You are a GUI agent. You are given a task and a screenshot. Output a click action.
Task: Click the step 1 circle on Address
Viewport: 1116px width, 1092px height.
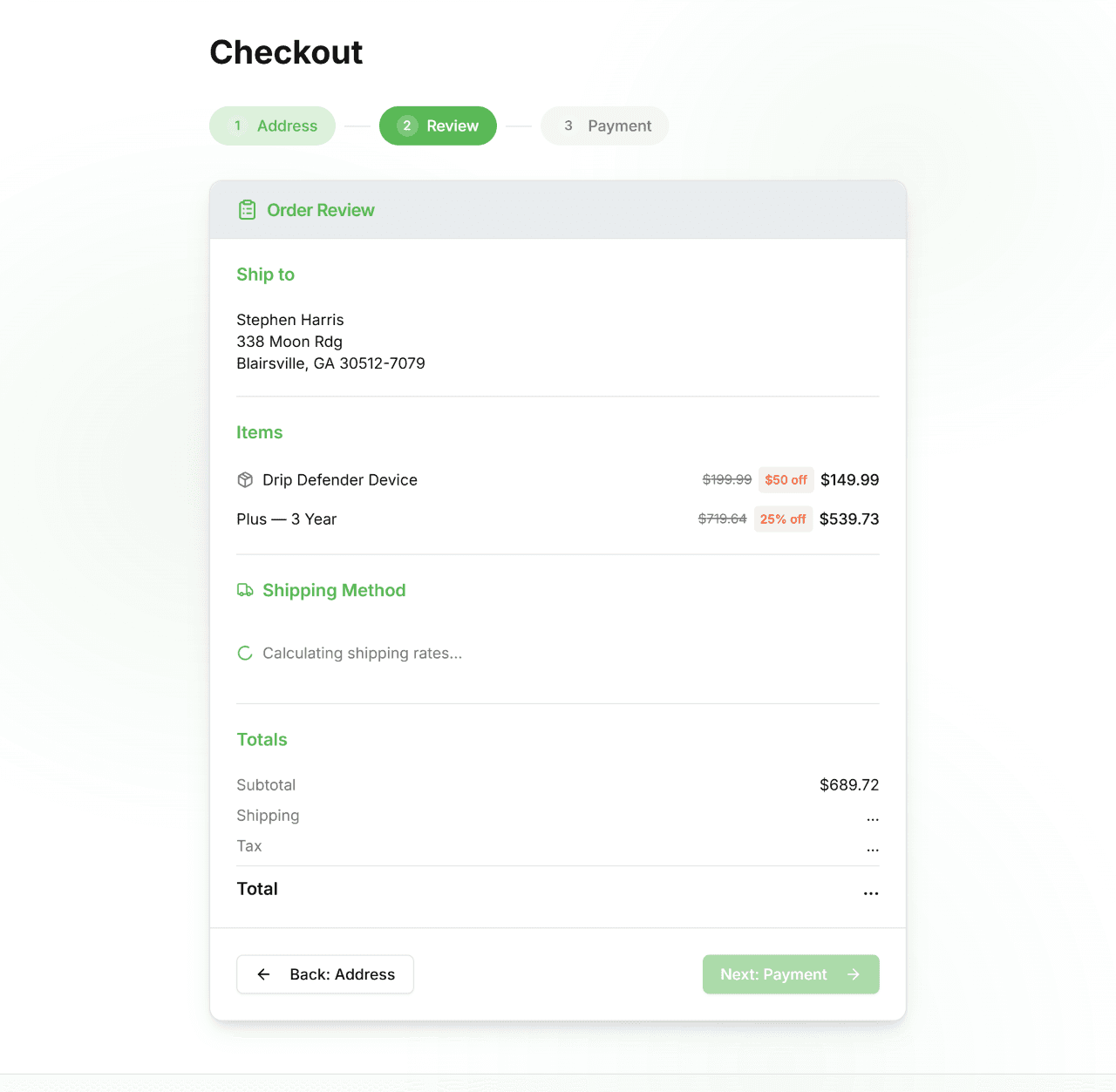237,125
